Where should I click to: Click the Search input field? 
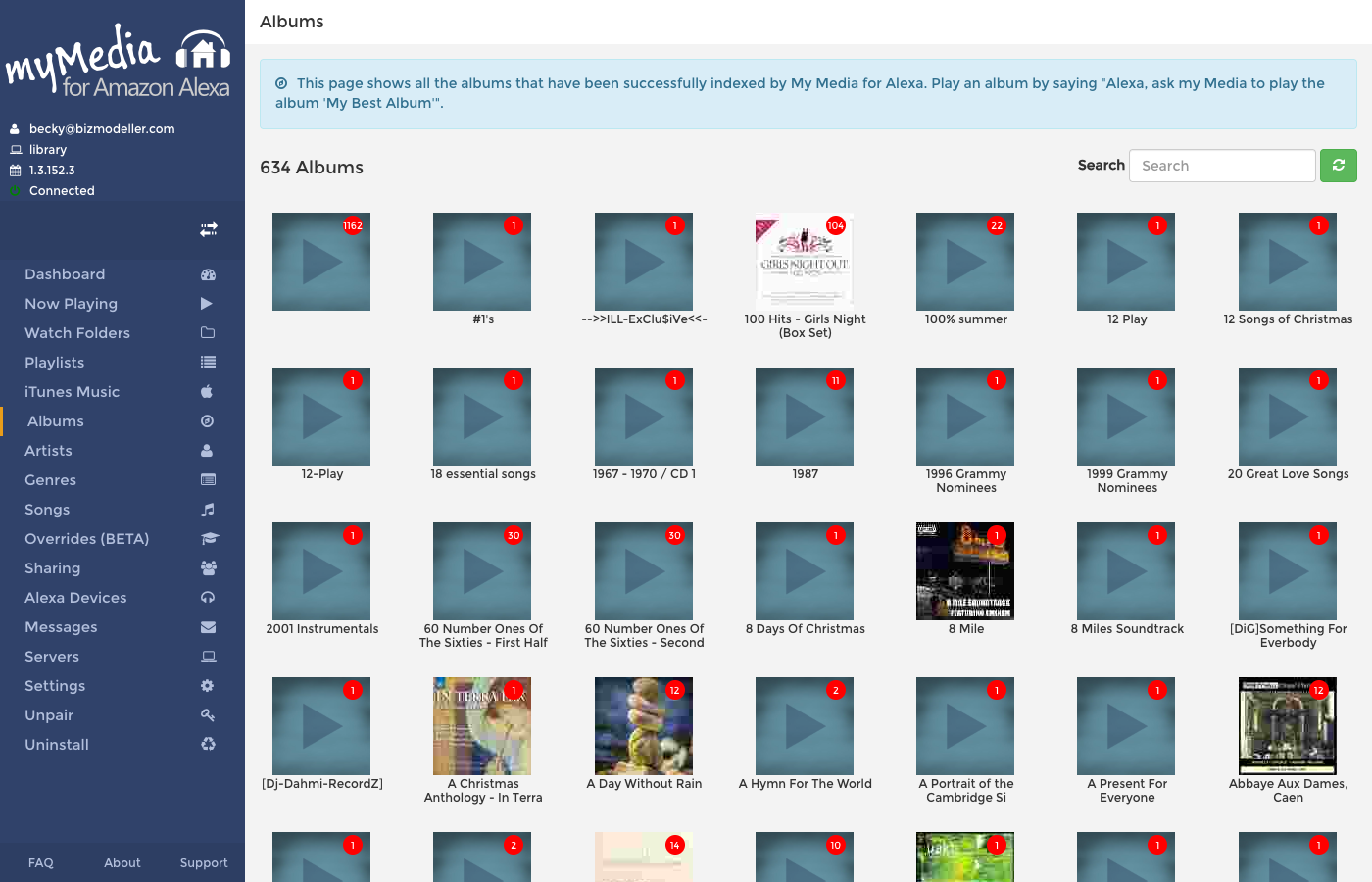(x=1222, y=165)
